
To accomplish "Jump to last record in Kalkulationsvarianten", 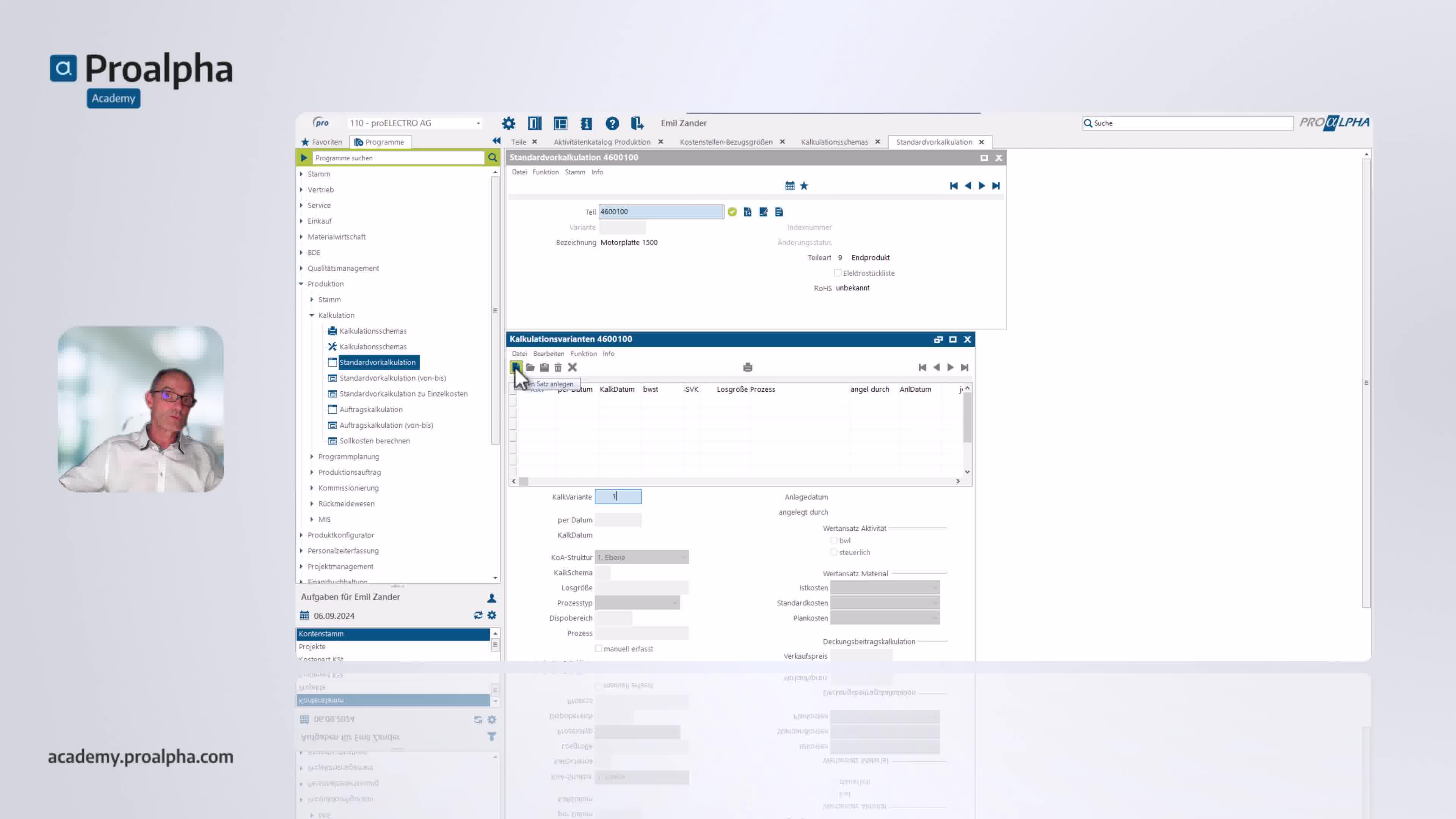I will coord(964,367).
